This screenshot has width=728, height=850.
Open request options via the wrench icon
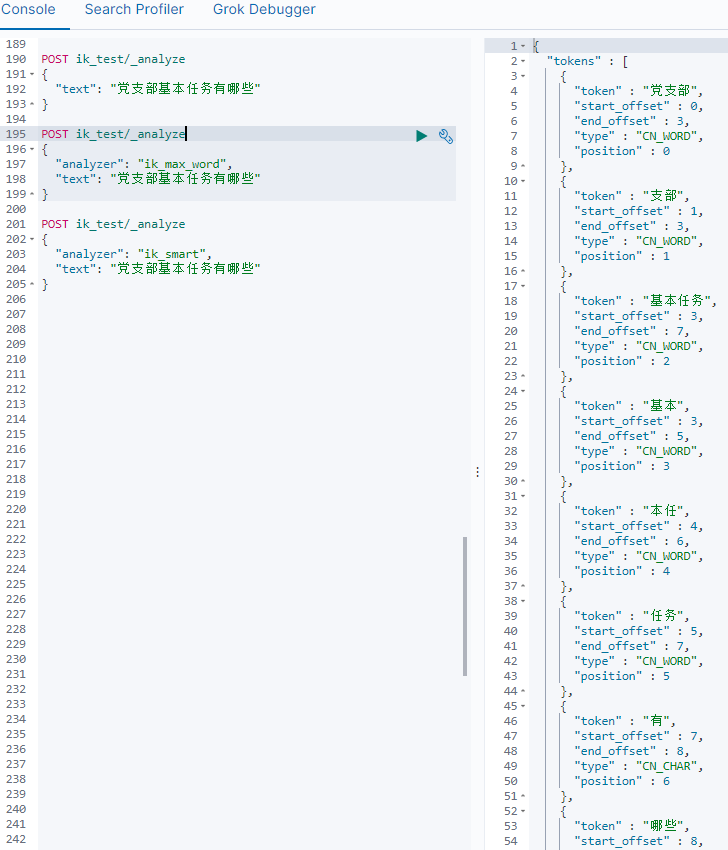[x=444, y=136]
